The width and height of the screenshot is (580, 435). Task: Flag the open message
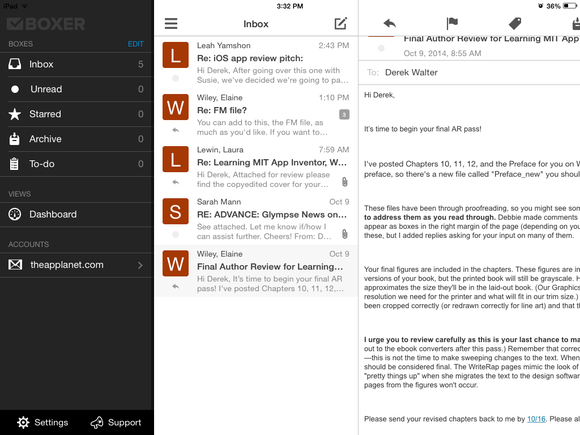click(x=452, y=24)
